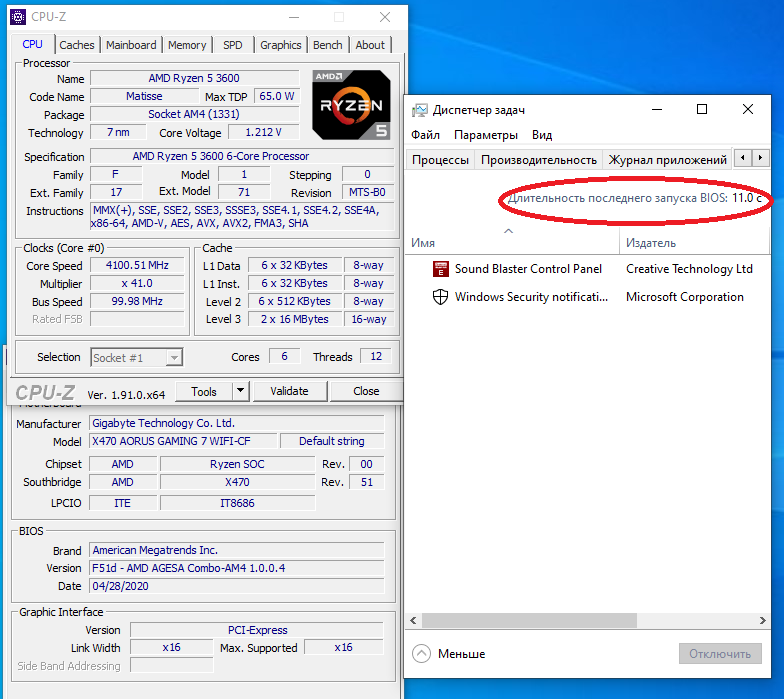Image resolution: width=784 pixels, height=699 pixels.
Task: Select the Windows Security notification row
Action: (x=588, y=297)
